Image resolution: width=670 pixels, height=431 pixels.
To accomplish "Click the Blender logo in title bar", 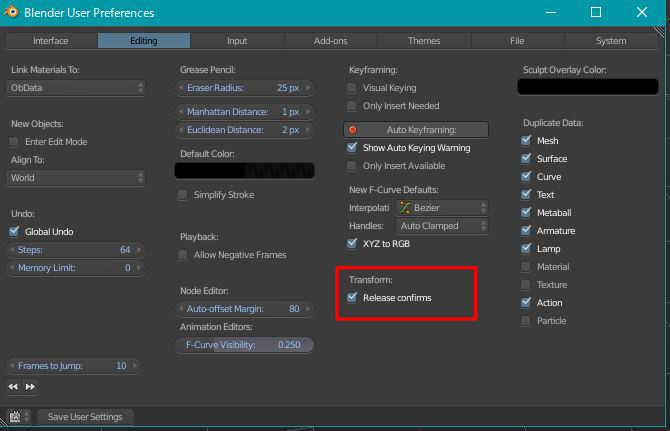I will 11,12.
